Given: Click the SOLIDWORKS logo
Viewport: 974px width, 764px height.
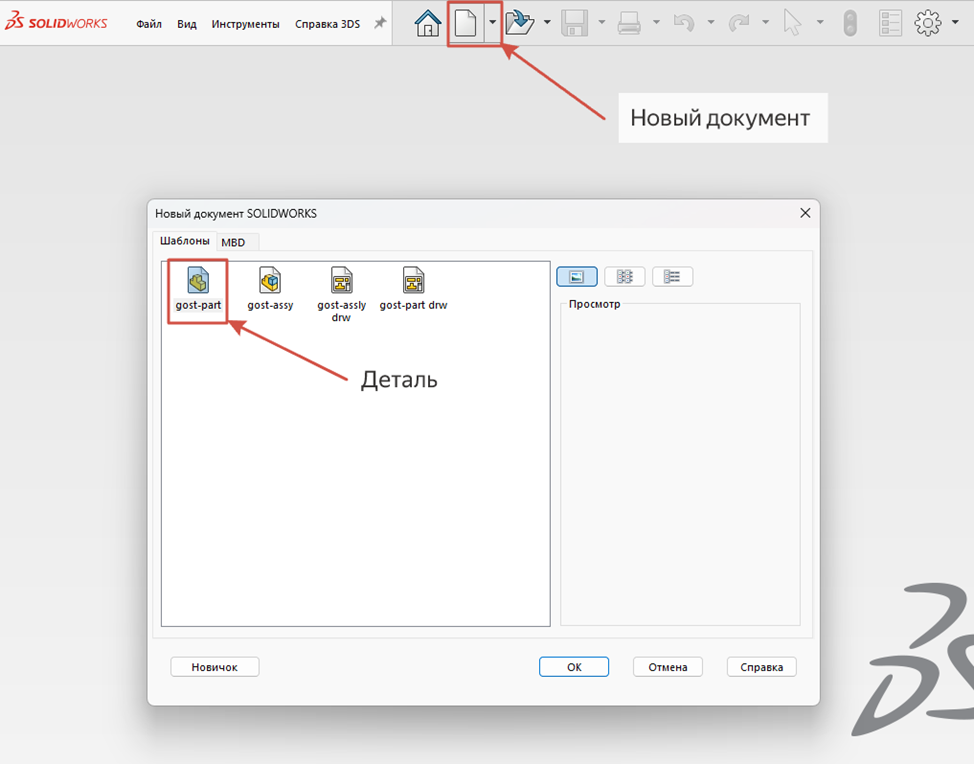Looking at the screenshot, I should (x=56, y=22).
